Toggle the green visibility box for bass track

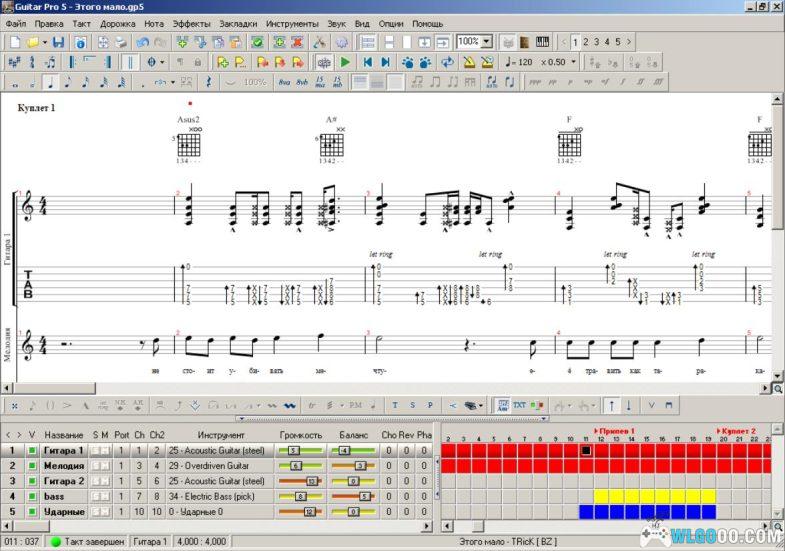[x=32, y=496]
